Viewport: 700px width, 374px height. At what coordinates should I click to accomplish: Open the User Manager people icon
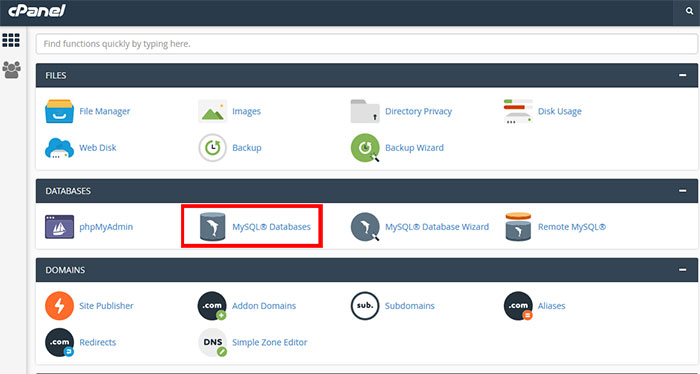click(x=11, y=70)
